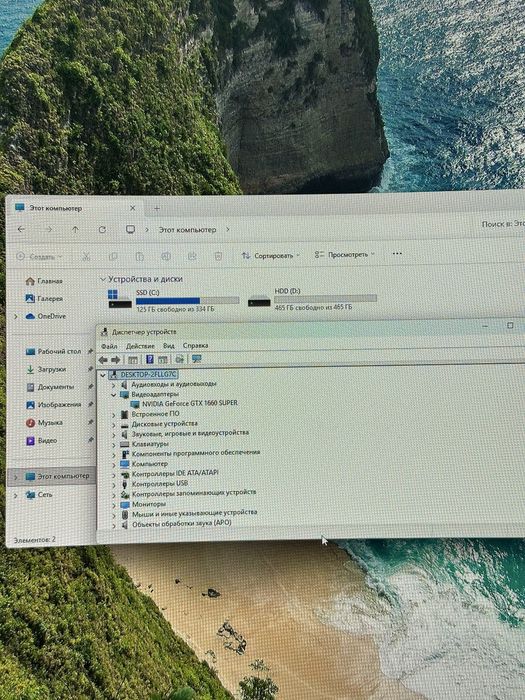Click the scan for hardware changes monitor icon
Screen dimensions: 525x700
click(x=196, y=359)
